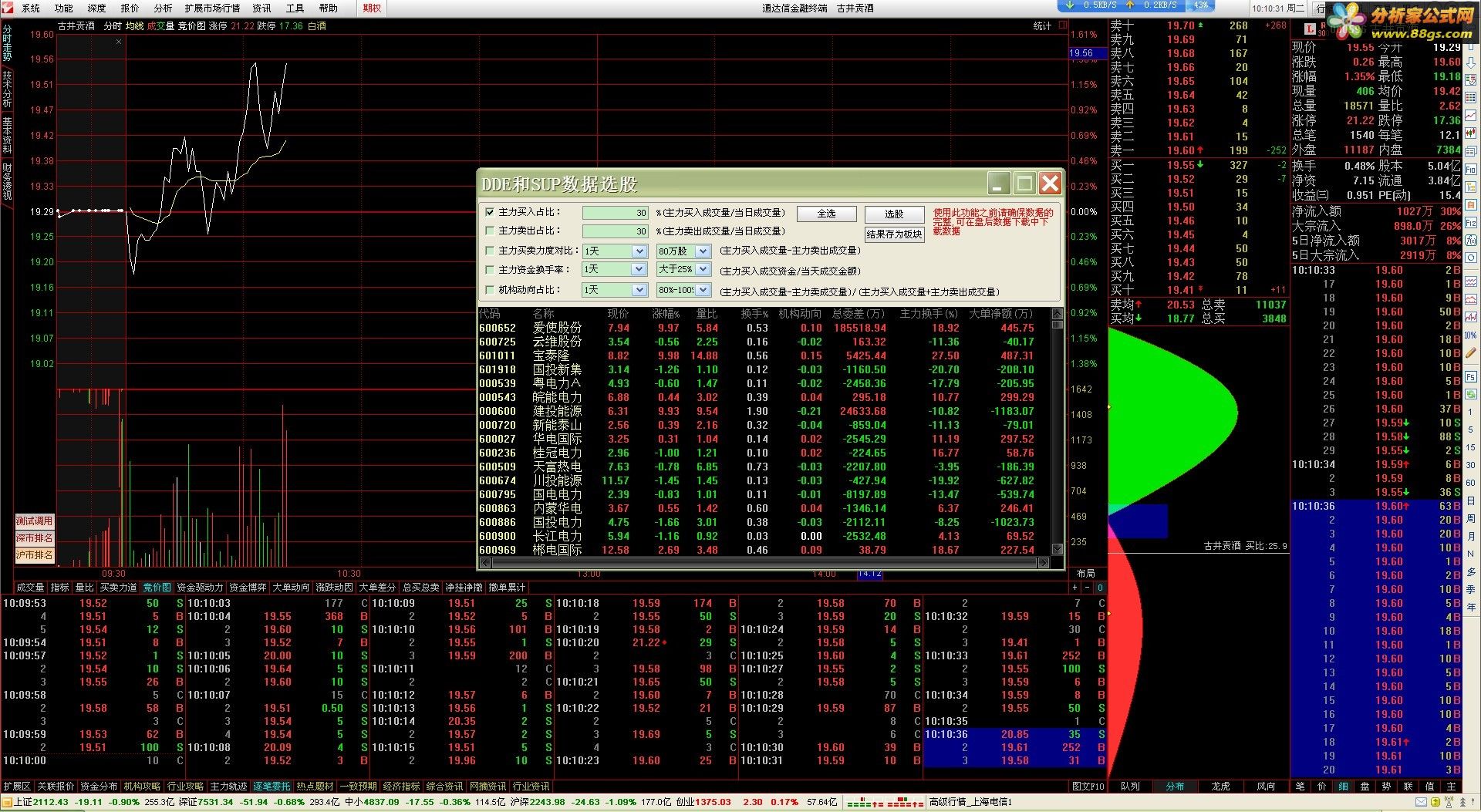Open the 系统 menu

tap(31, 8)
